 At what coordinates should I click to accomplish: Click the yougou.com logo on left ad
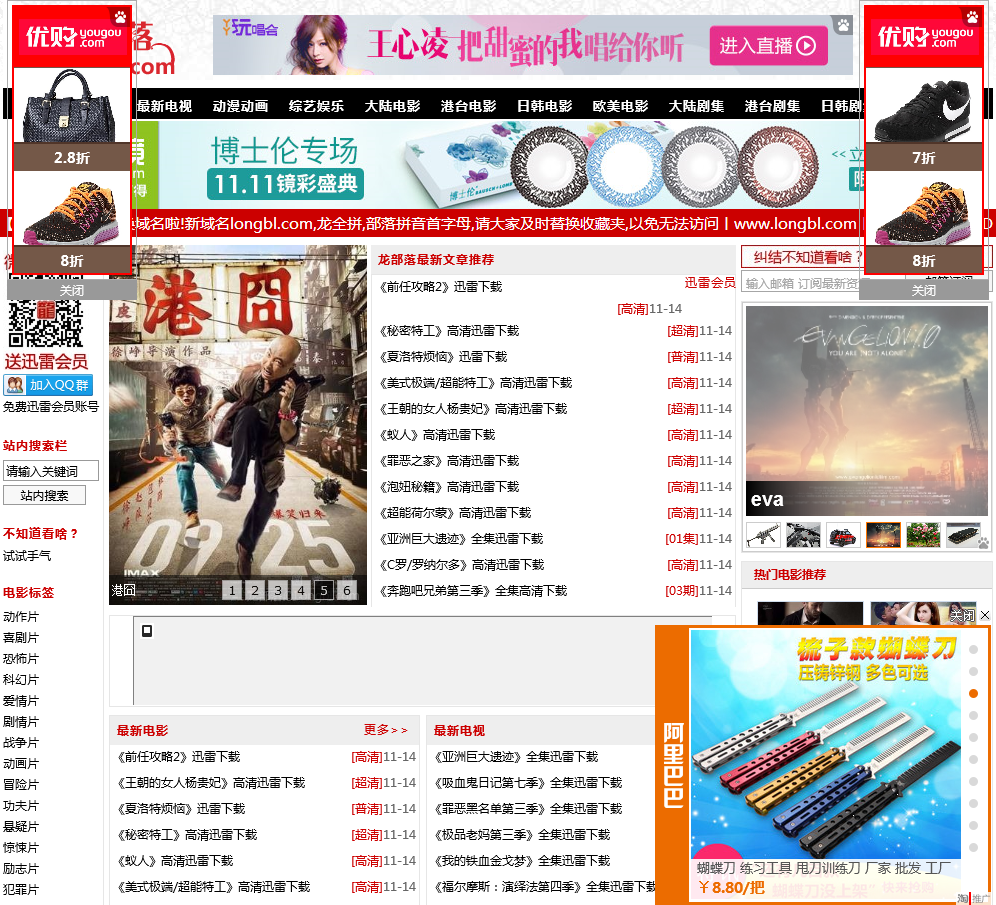[x=72, y=37]
